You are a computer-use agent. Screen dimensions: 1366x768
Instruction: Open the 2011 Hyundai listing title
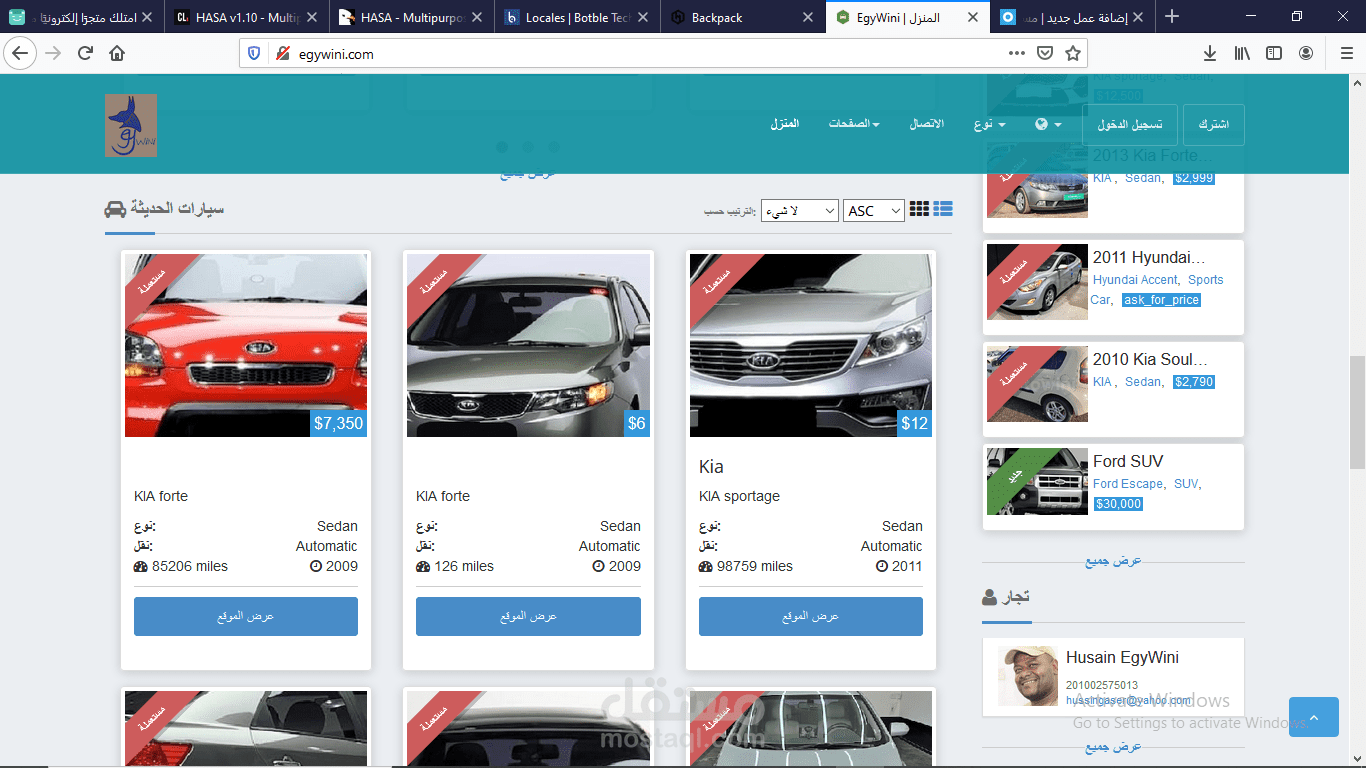(x=1149, y=258)
